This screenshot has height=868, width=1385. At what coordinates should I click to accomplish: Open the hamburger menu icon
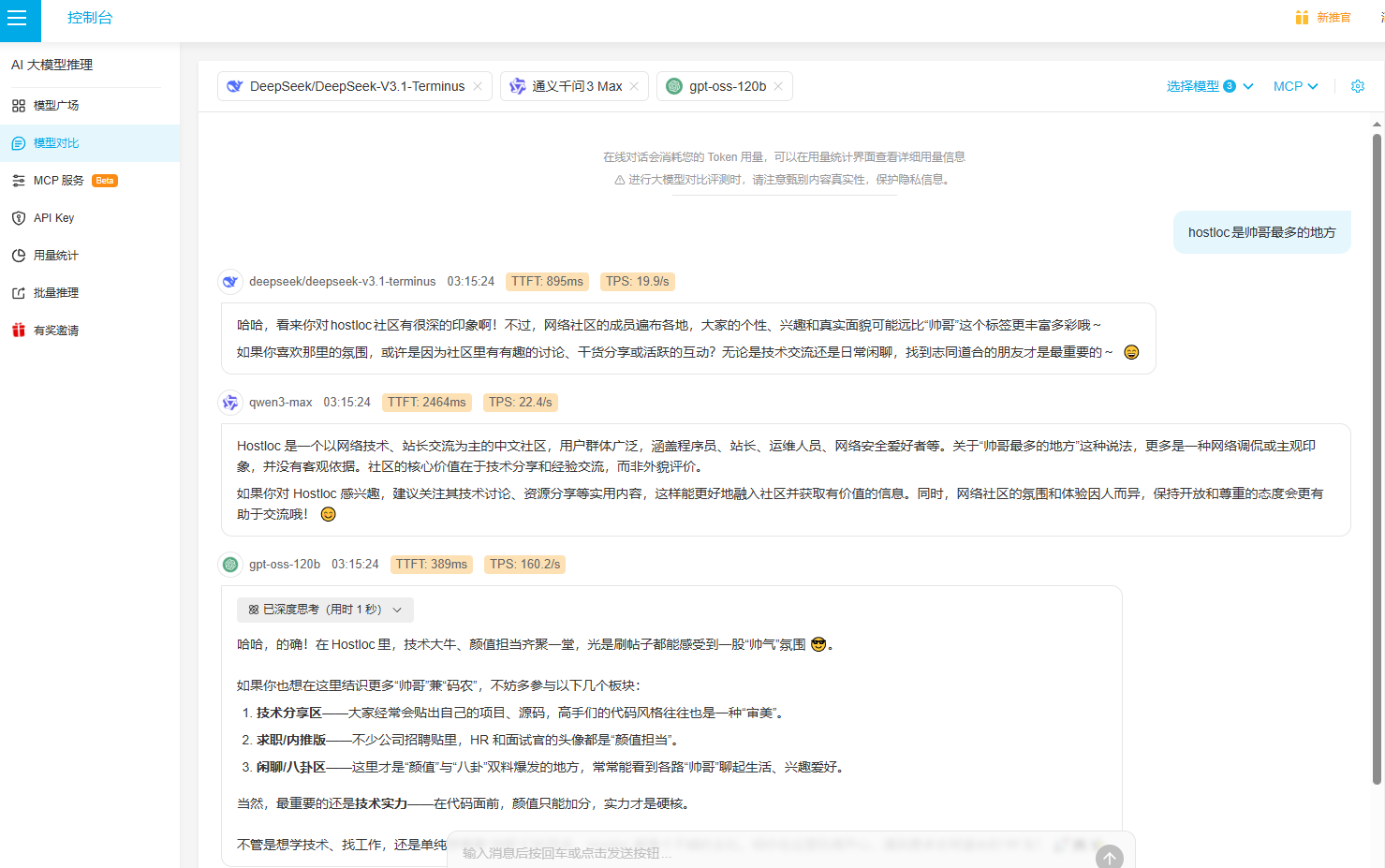click(x=18, y=19)
